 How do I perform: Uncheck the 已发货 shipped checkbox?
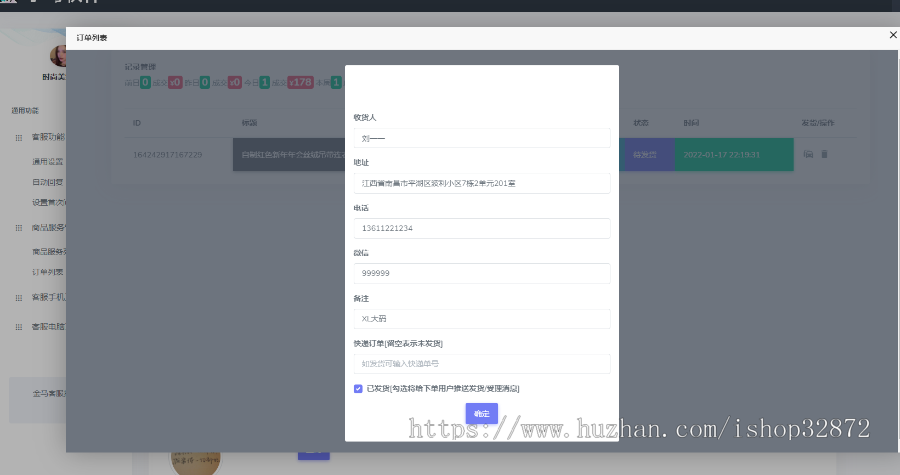pyautogui.click(x=358, y=388)
